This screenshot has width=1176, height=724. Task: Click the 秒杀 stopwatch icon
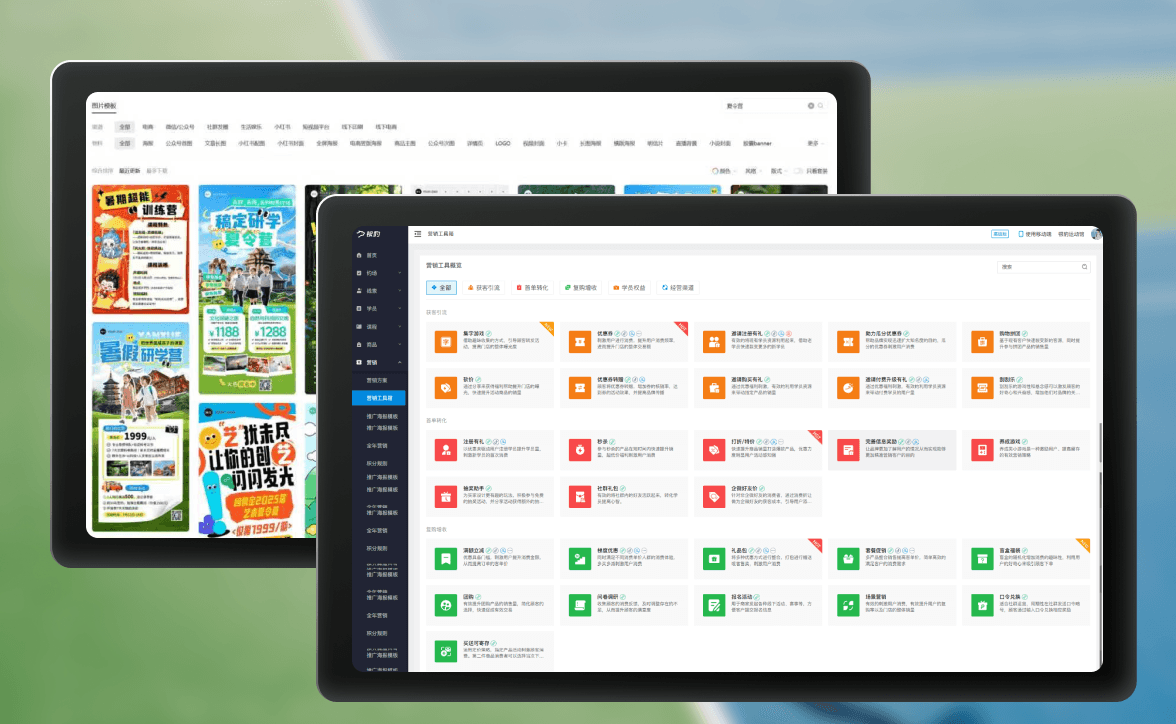tap(580, 450)
